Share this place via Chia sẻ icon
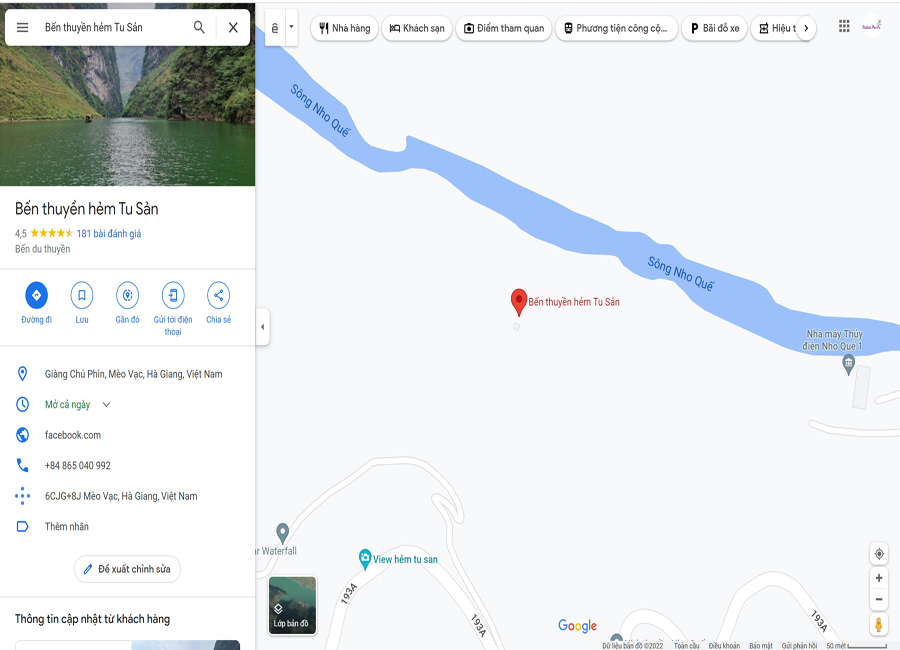900x650 pixels. point(219,295)
